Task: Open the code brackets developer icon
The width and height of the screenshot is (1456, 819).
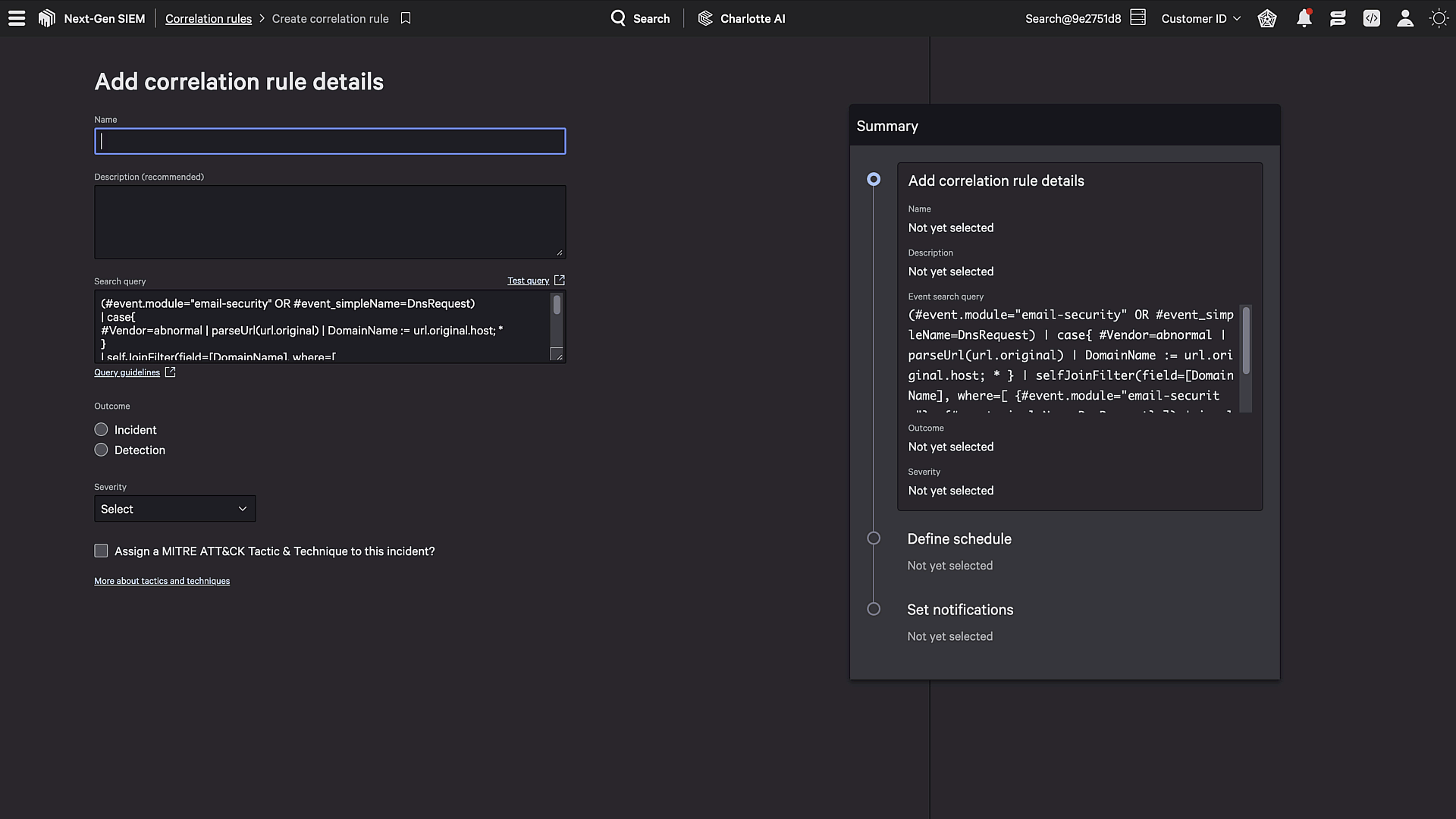Action: pos(1371,18)
